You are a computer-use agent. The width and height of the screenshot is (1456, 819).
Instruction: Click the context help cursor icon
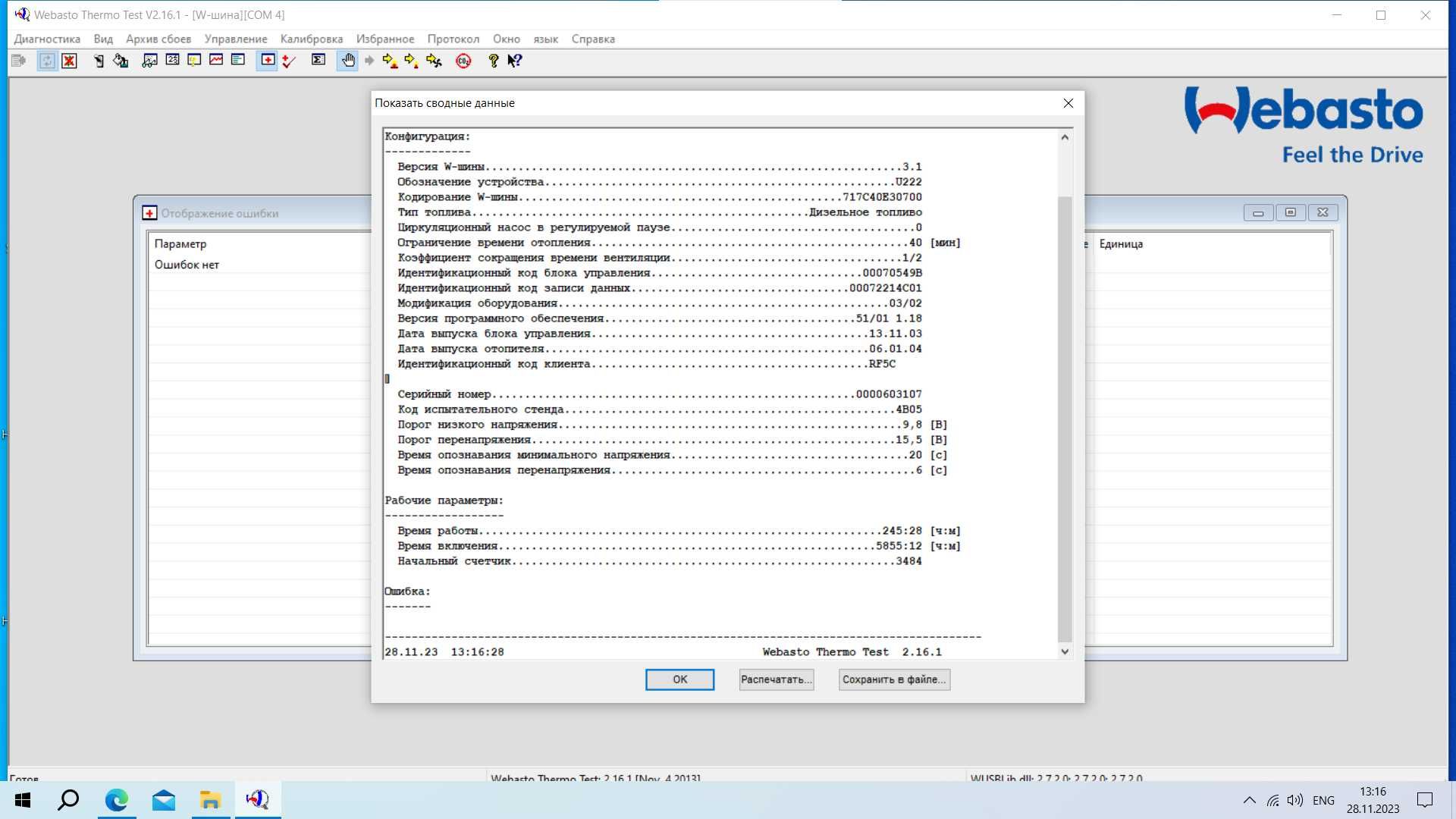point(515,61)
